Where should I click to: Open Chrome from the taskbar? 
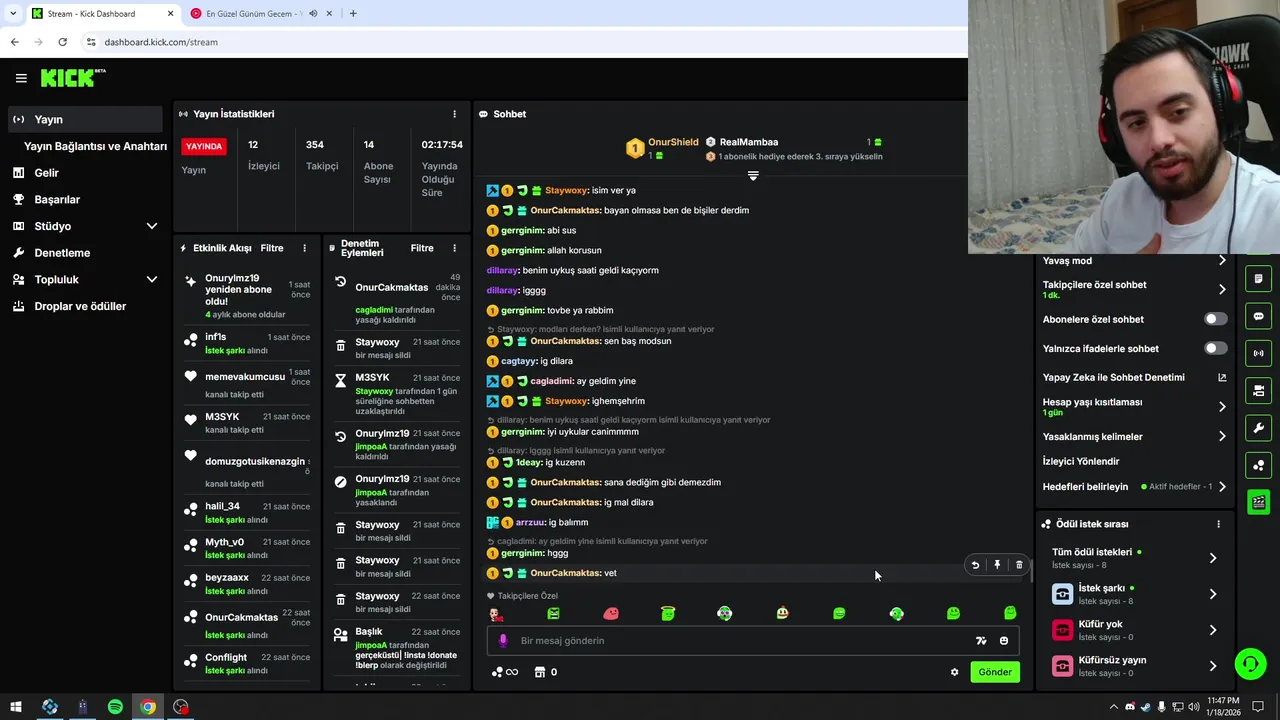148,707
